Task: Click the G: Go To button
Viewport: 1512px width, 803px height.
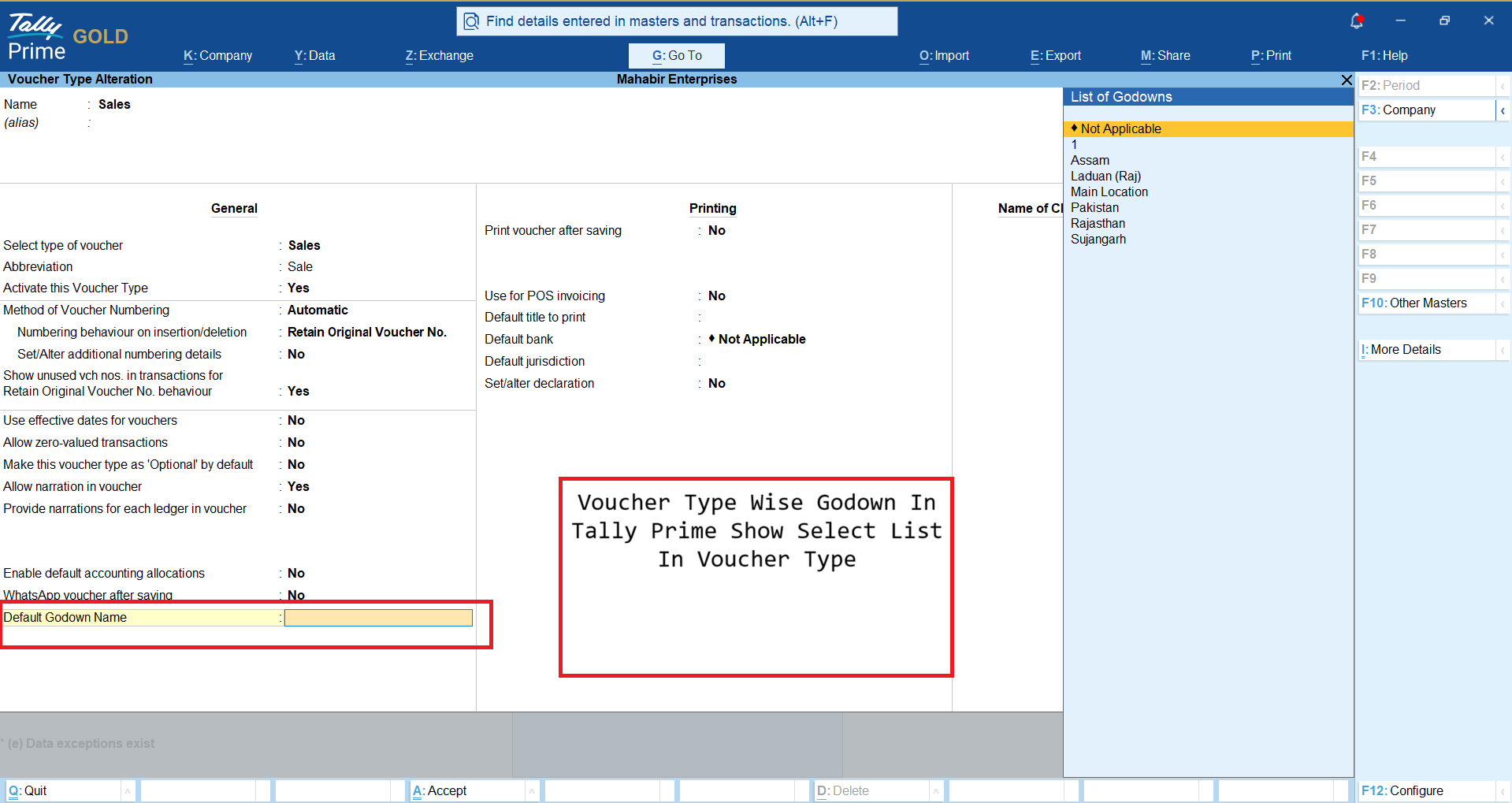Action: click(677, 55)
